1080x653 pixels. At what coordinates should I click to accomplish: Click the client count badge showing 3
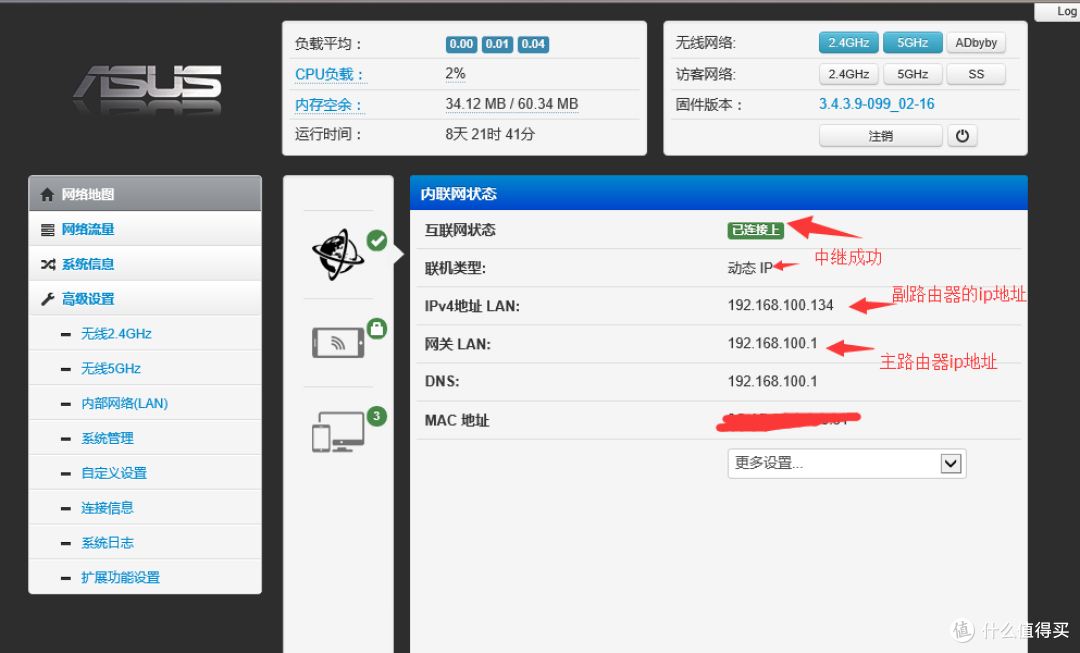(x=376, y=416)
